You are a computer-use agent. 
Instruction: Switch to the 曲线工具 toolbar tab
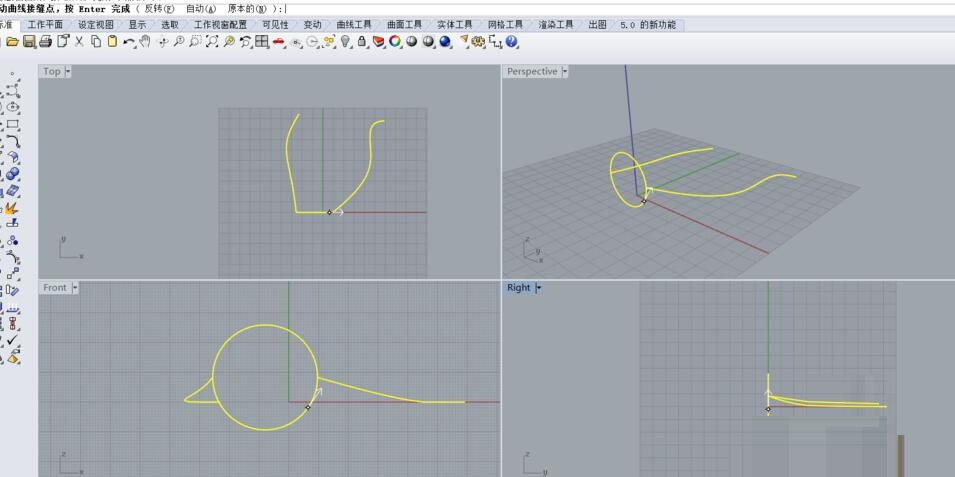pyautogui.click(x=353, y=25)
